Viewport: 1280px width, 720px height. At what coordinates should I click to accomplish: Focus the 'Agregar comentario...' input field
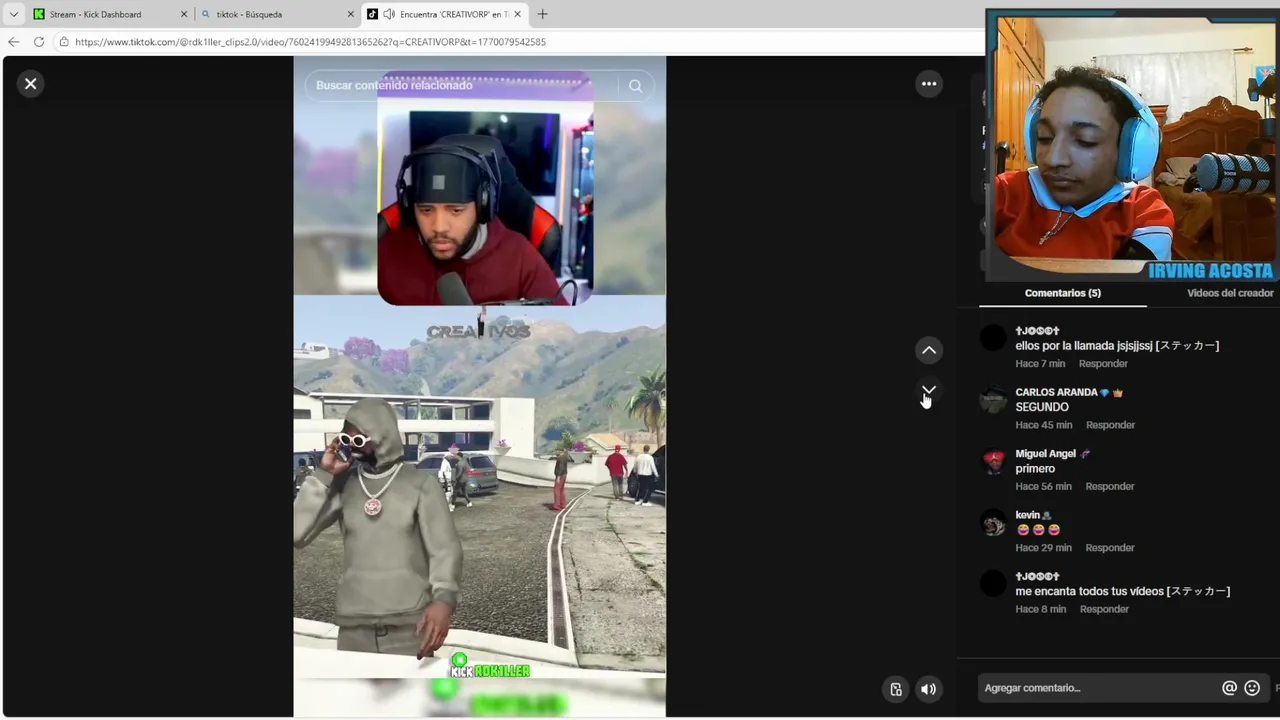(x=1098, y=688)
